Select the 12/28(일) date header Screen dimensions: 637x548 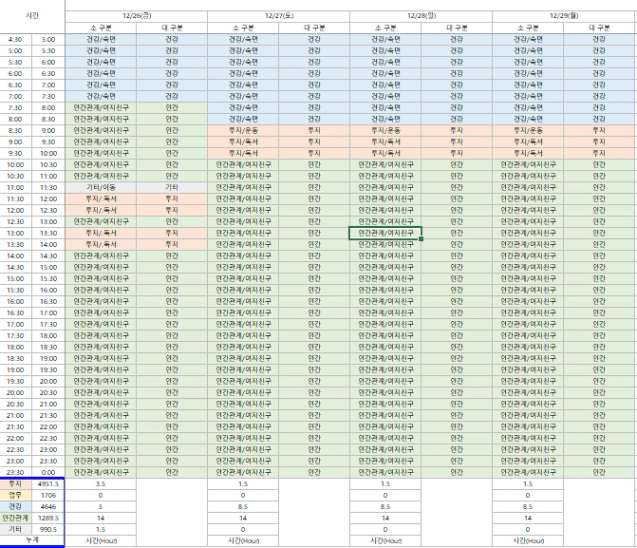point(422,16)
